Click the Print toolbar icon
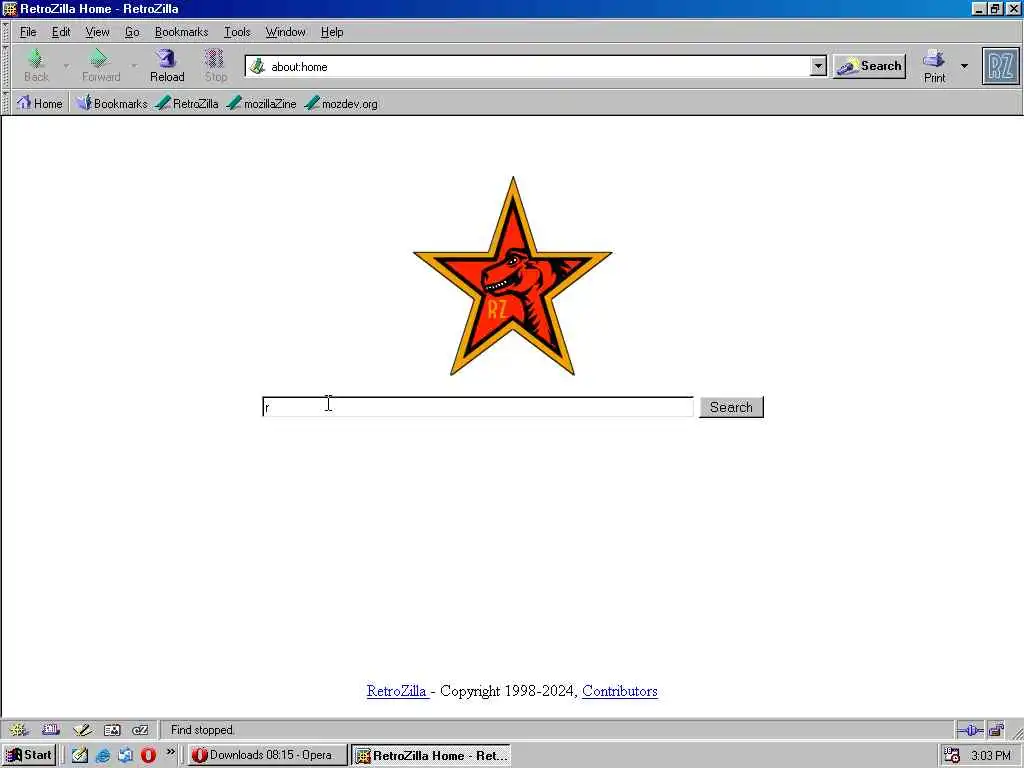This screenshot has height=768, width=1024. click(x=934, y=66)
